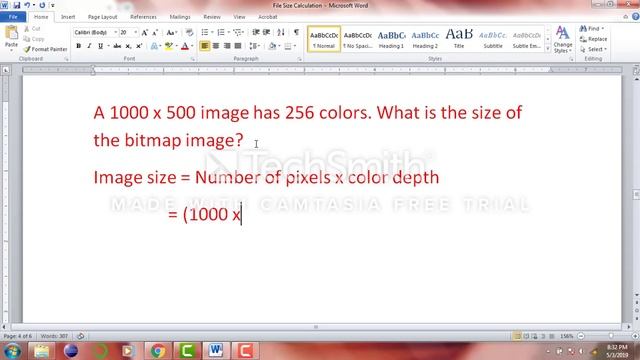Click the Replace button
Image resolution: width=640 pixels, height=360 pixels.
pos(593,39)
